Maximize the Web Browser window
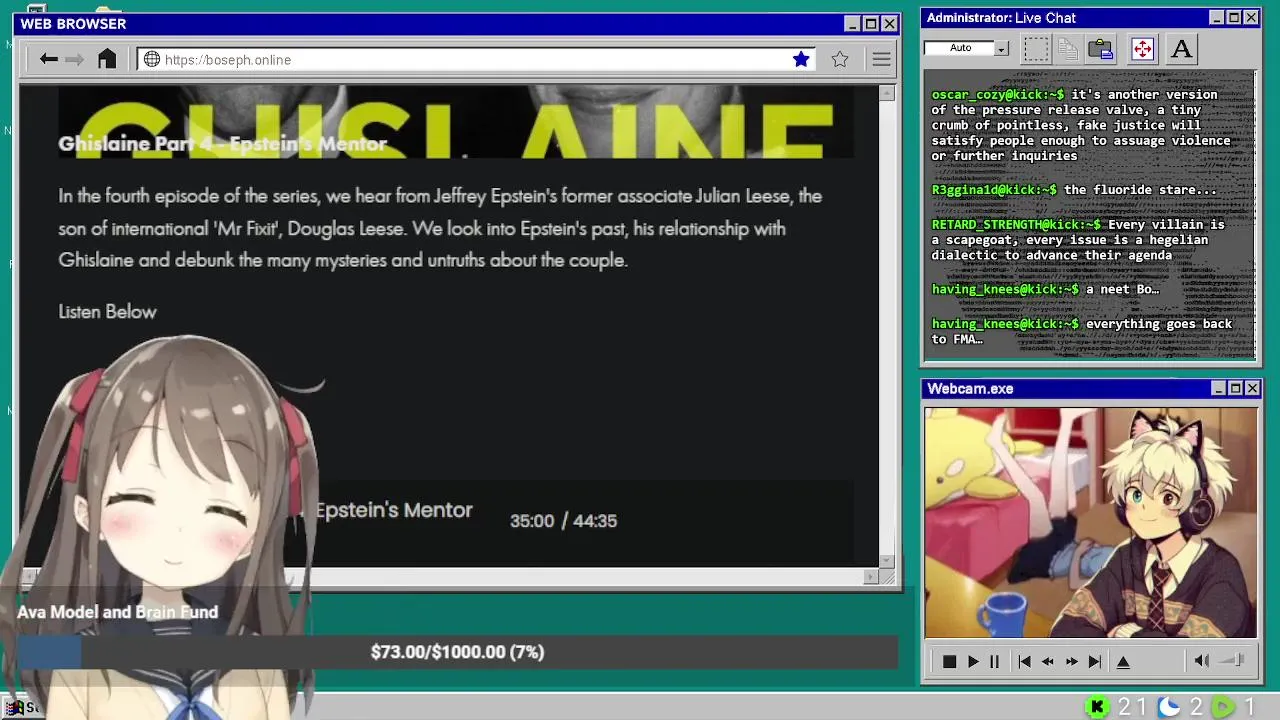This screenshot has height=720, width=1280. [x=870, y=24]
